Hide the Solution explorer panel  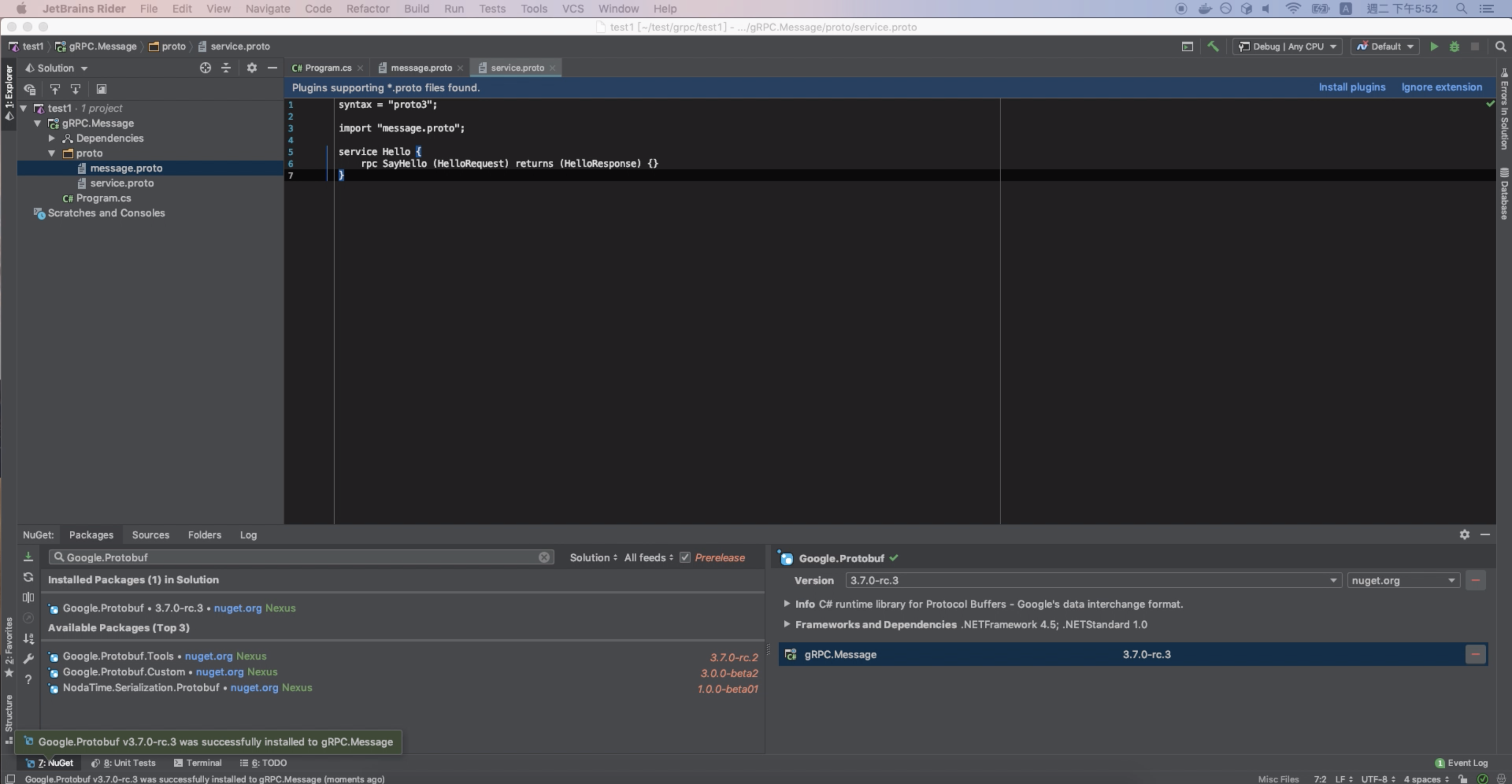point(272,68)
